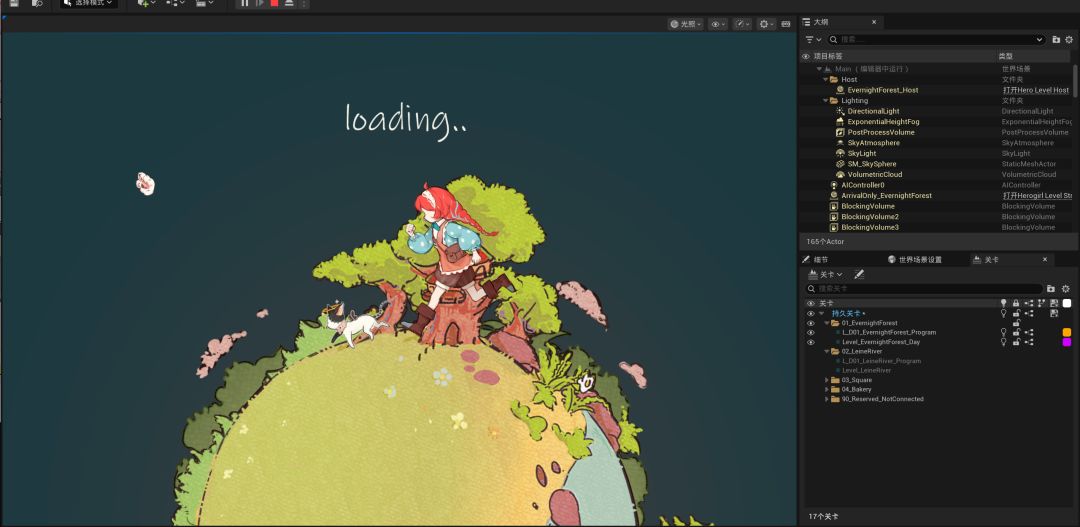Toggle lock on Level_EvernightForest_Day level
The image size is (1080, 527).
tap(1016, 342)
